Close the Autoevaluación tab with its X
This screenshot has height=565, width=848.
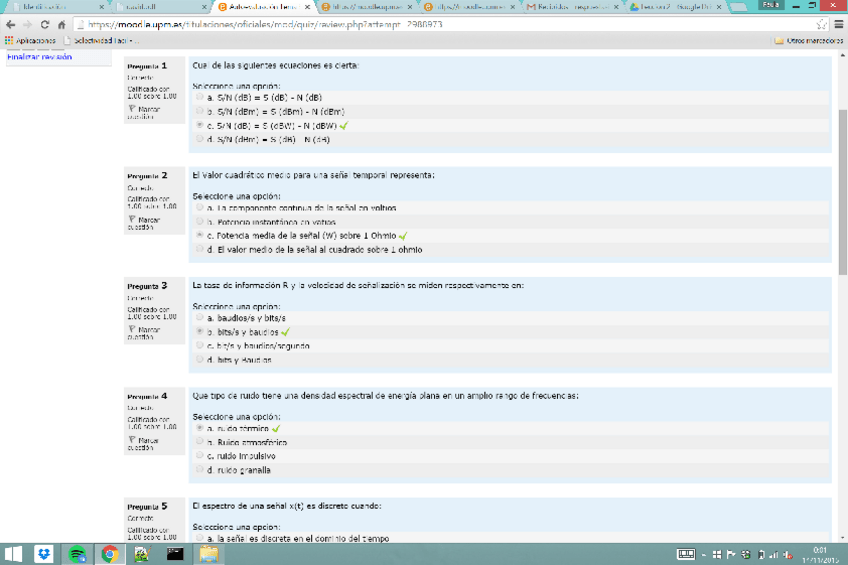pos(307,7)
